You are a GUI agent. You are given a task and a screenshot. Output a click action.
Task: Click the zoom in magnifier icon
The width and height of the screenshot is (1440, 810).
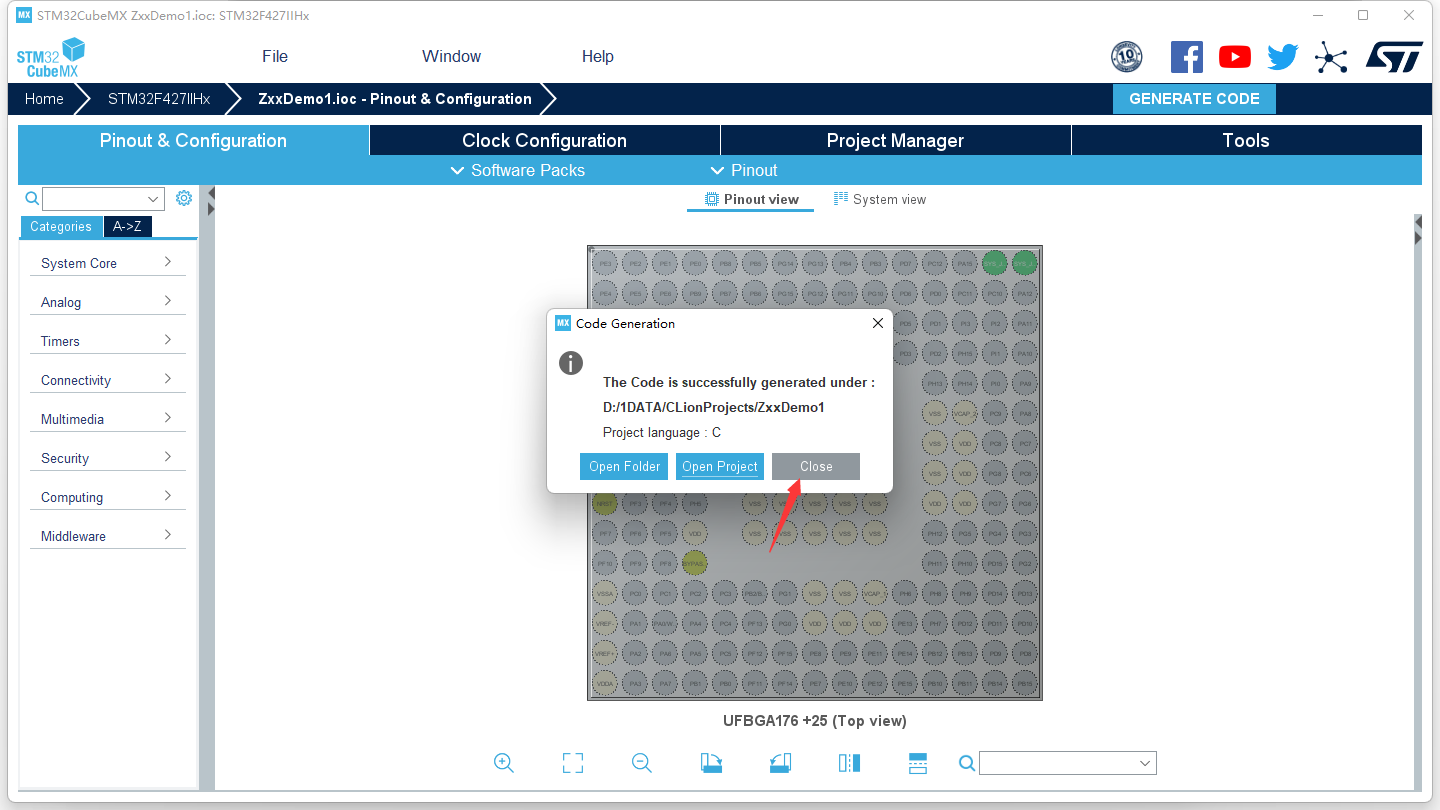[504, 763]
